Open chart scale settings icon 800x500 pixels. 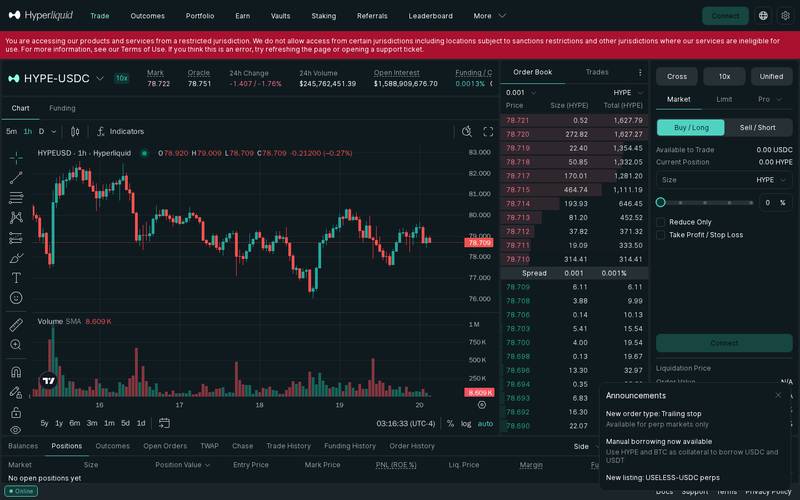[x=482, y=405]
